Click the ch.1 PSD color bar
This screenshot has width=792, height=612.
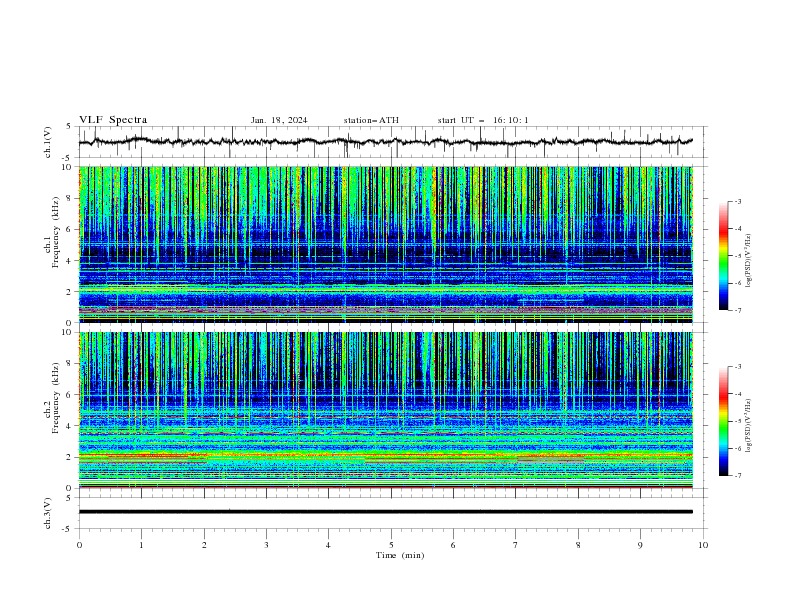[723, 256]
